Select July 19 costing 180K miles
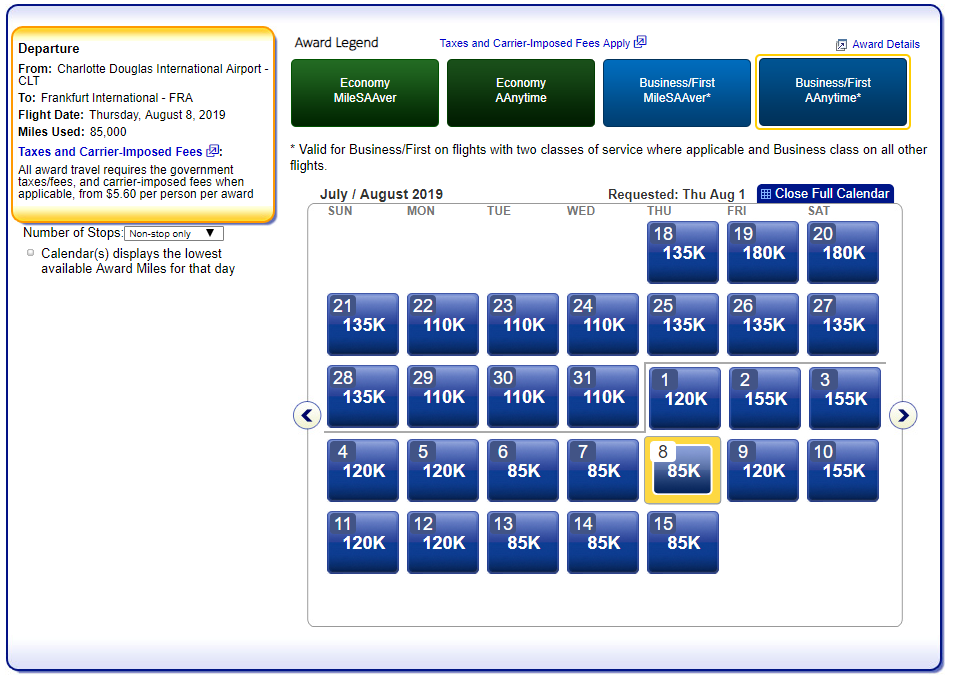954x679 pixels. [763, 252]
